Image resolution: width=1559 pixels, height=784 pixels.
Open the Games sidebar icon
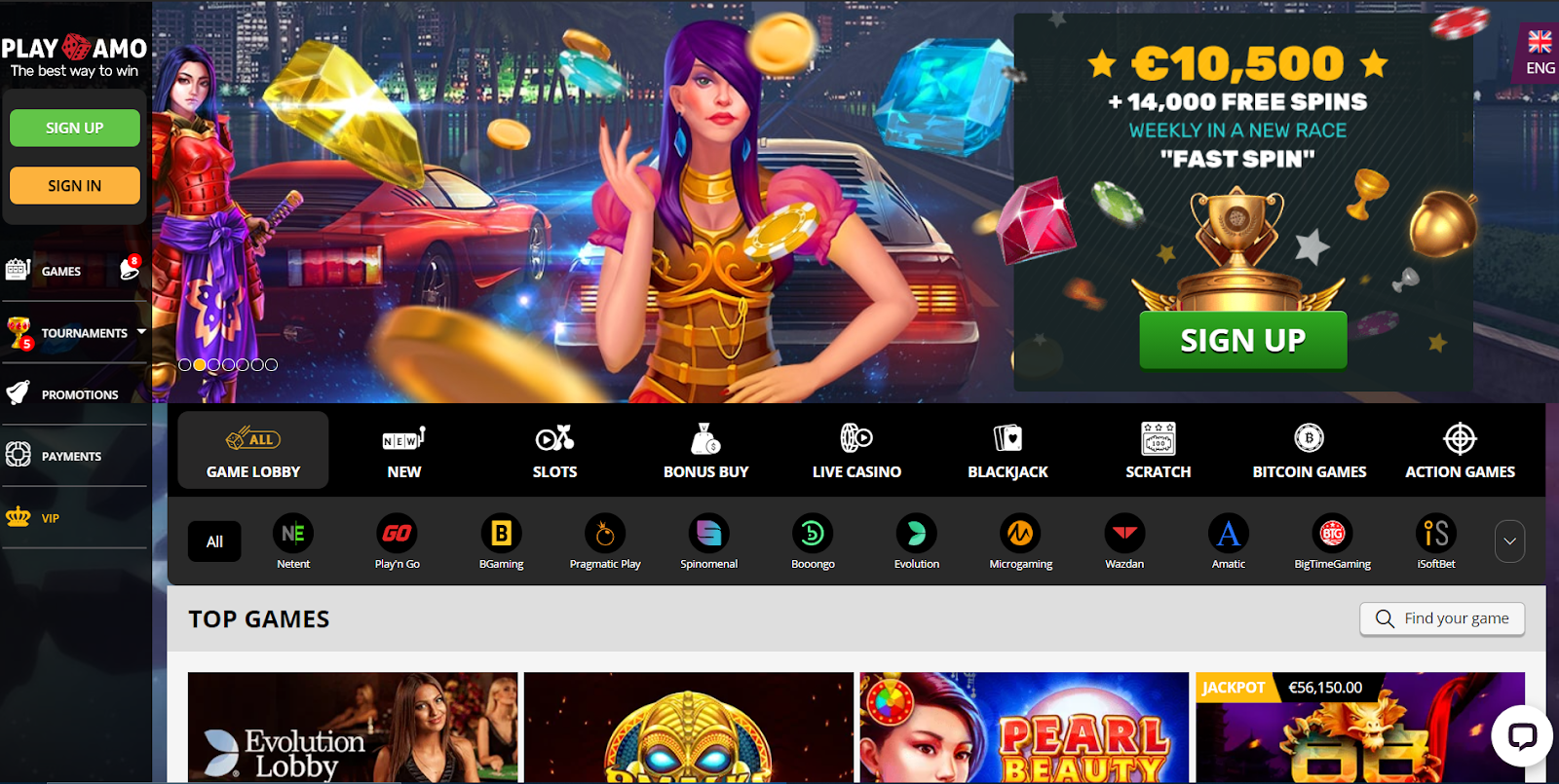[18, 270]
